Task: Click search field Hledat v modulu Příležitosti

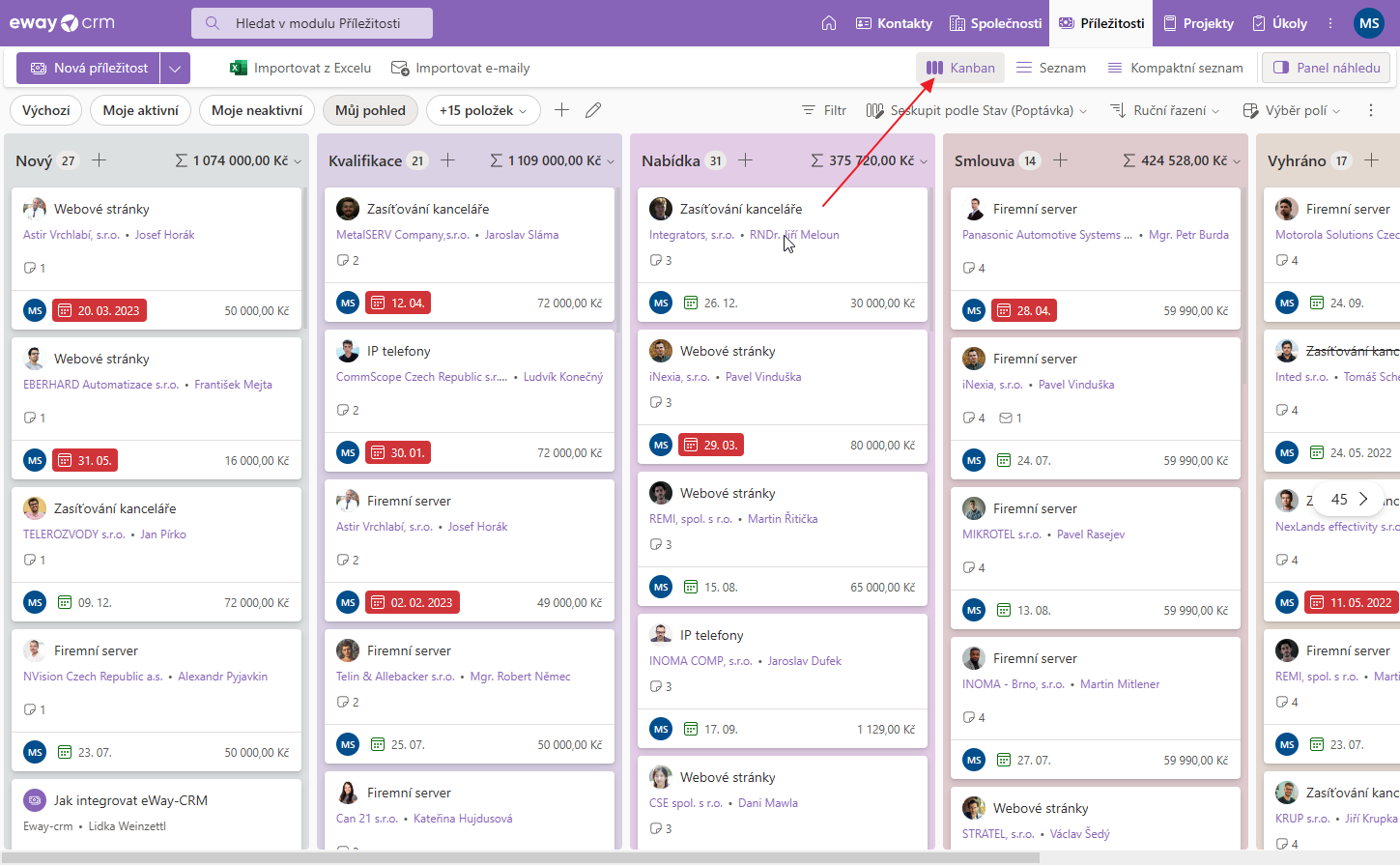Action: coord(312,23)
